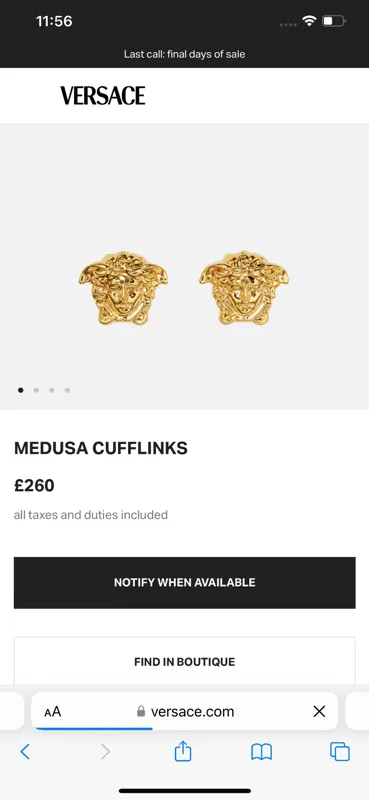Image resolution: width=369 pixels, height=800 pixels.
Task: Click Find in Boutique button
Action: click(185, 661)
